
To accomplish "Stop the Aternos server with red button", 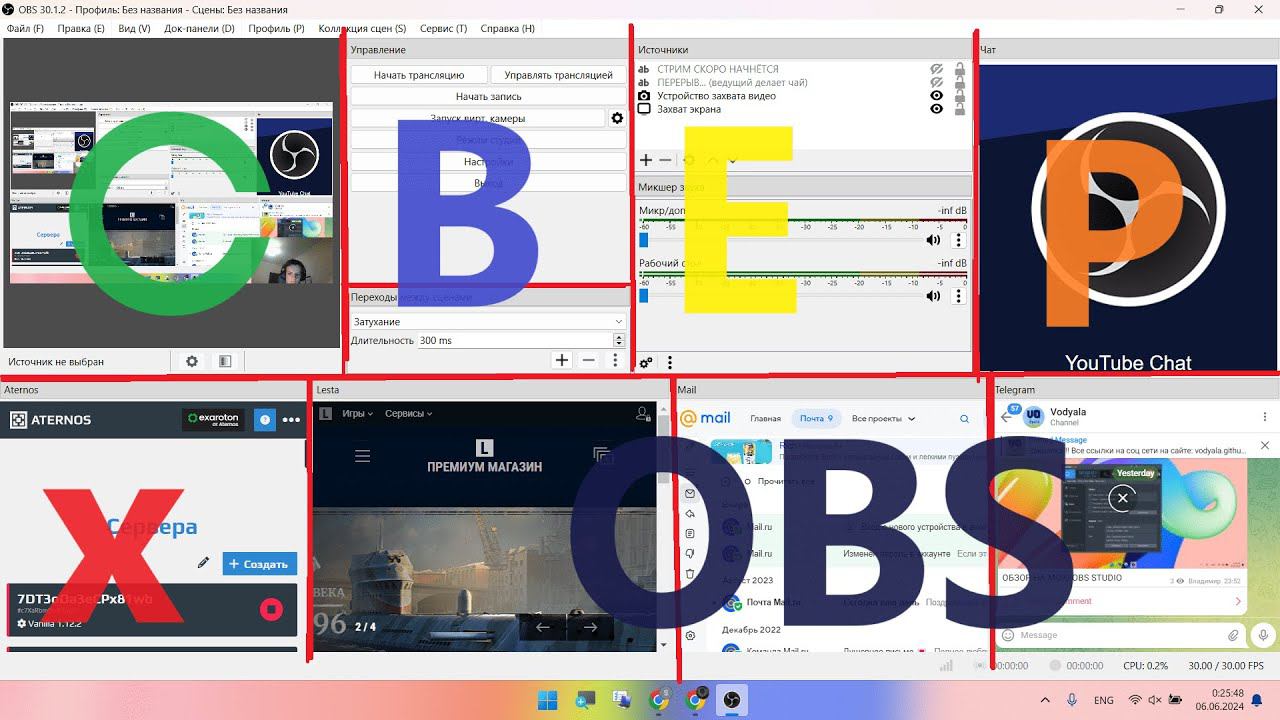I will pyautogui.click(x=271, y=609).
